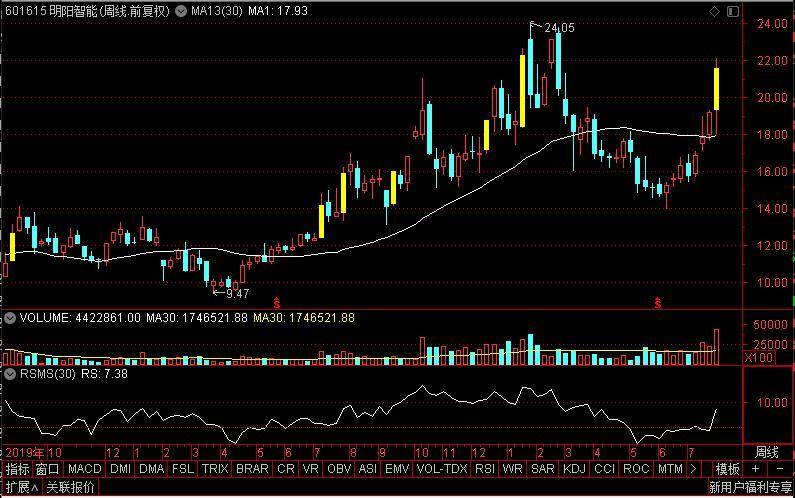Viewport: 795px width, 498px height.
Task: Click the diamond icon at chart top-right
Action: tap(714, 11)
